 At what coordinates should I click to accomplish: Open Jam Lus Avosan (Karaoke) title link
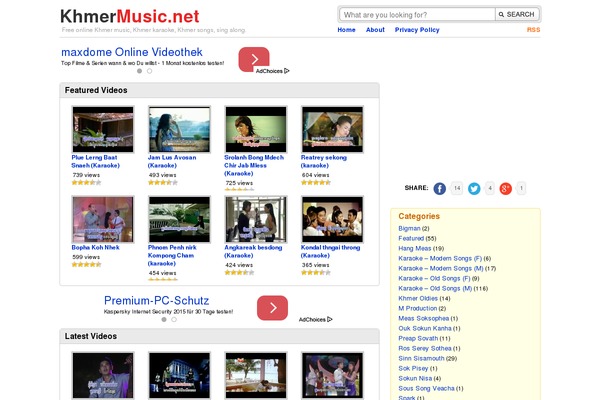(x=172, y=162)
